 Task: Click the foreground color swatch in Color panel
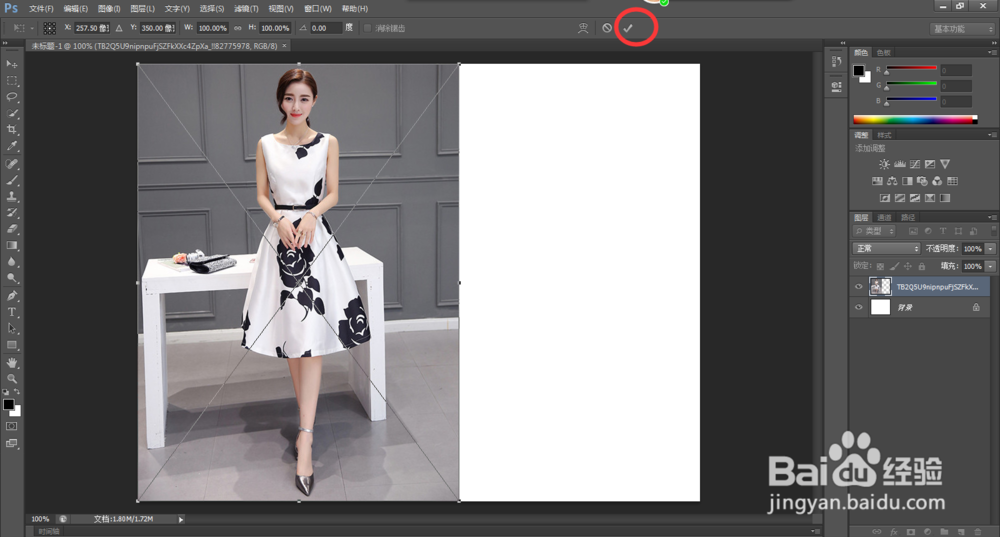point(859,70)
